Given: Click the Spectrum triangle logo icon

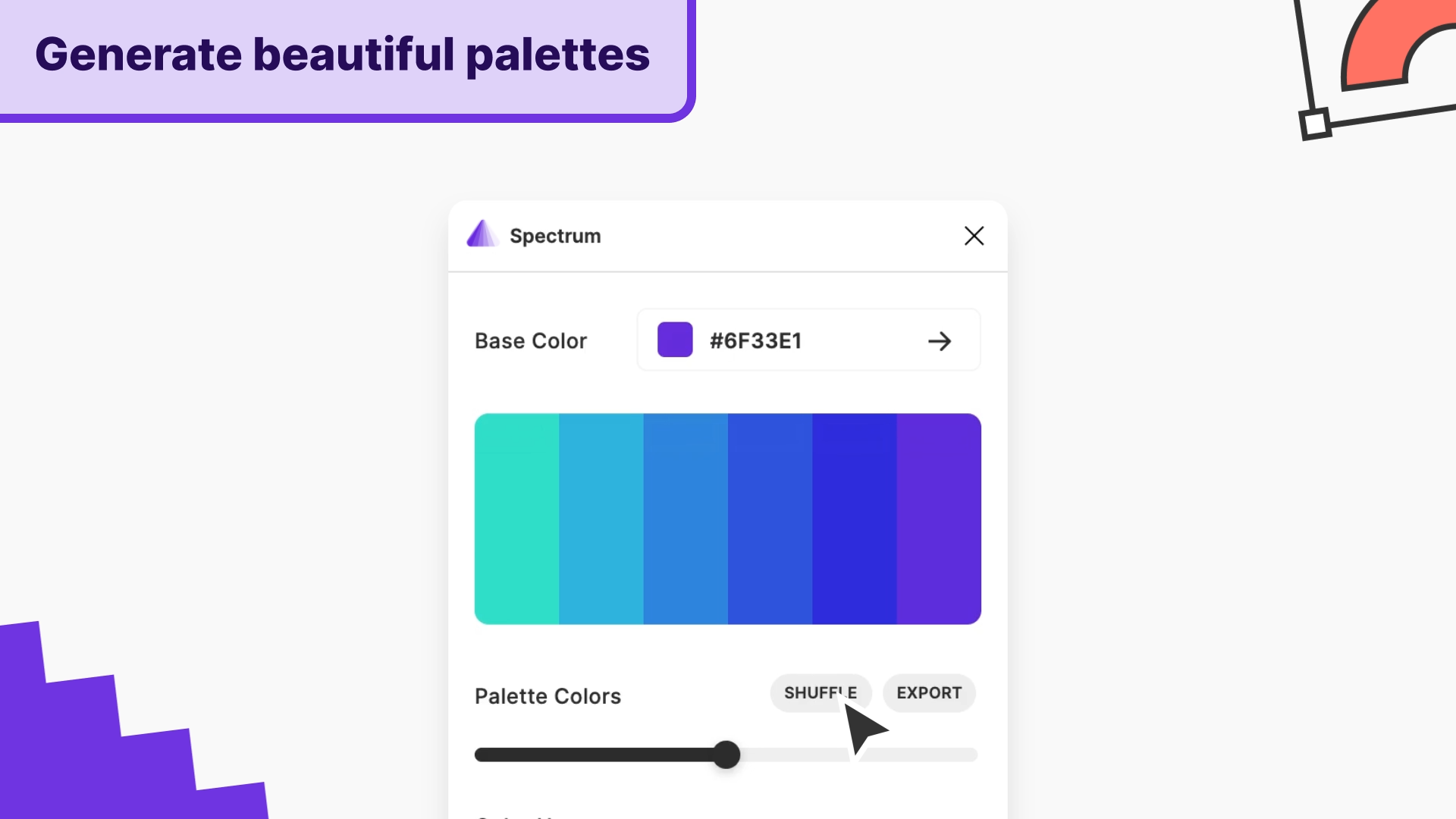Looking at the screenshot, I should coord(482,235).
